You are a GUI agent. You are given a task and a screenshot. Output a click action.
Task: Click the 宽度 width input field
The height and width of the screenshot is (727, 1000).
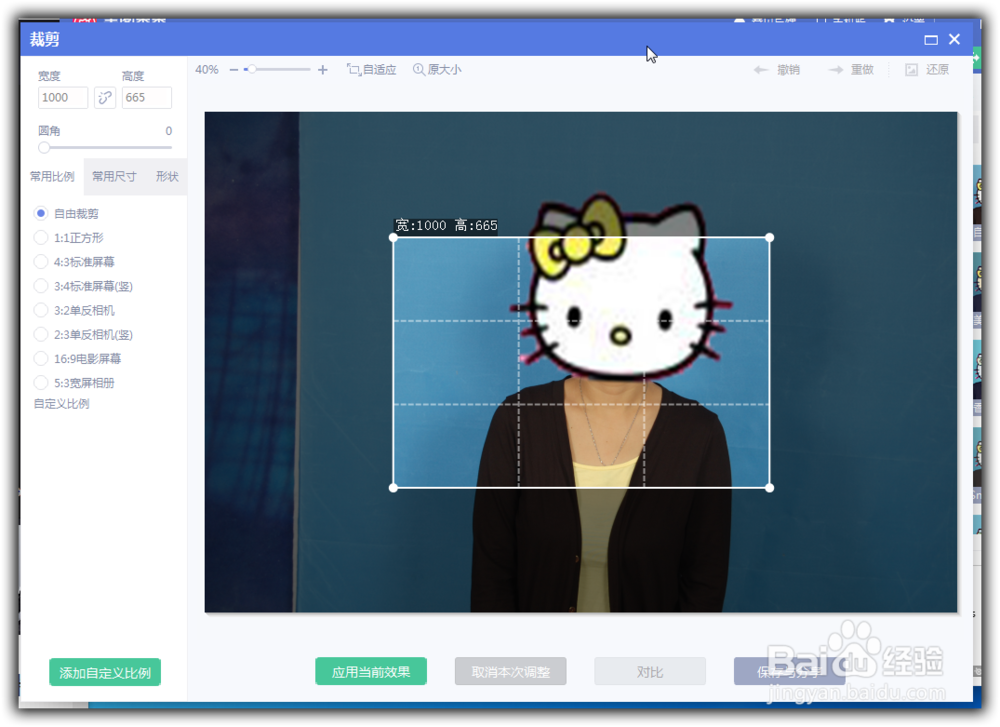click(62, 98)
